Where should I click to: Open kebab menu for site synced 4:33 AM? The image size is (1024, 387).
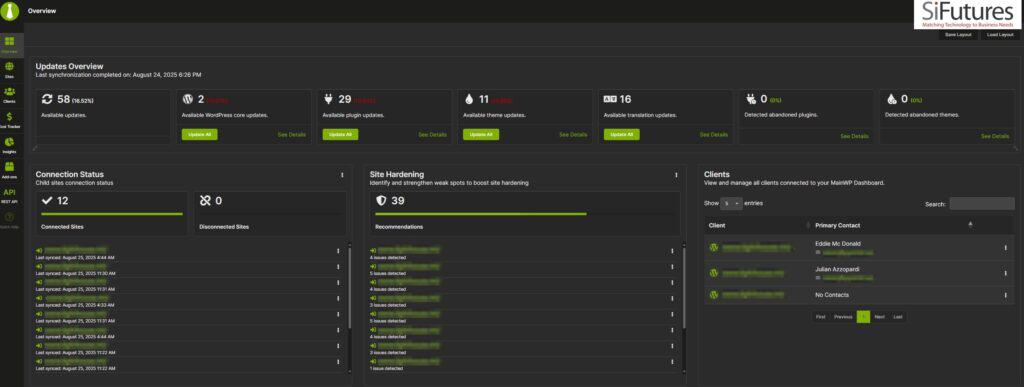pyautogui.click(x=338, y=298)
